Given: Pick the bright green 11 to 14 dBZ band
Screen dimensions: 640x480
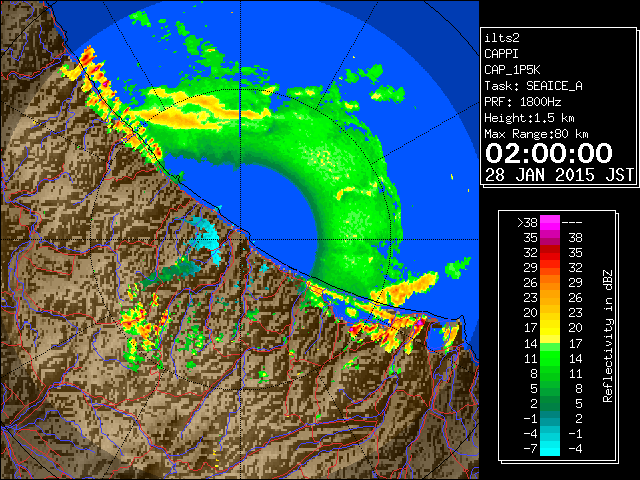Looking at the screenshot, I should 550,358.
